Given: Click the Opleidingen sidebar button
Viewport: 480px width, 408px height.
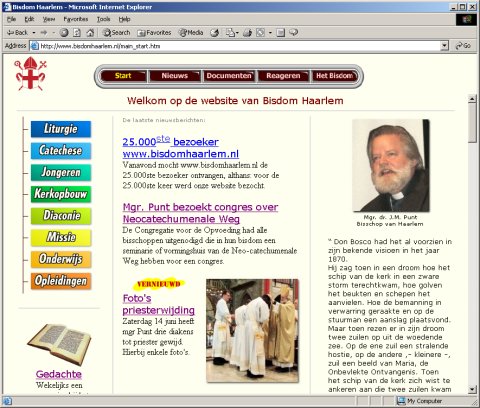Looking at the screenshot, I should tap(61, 281).
